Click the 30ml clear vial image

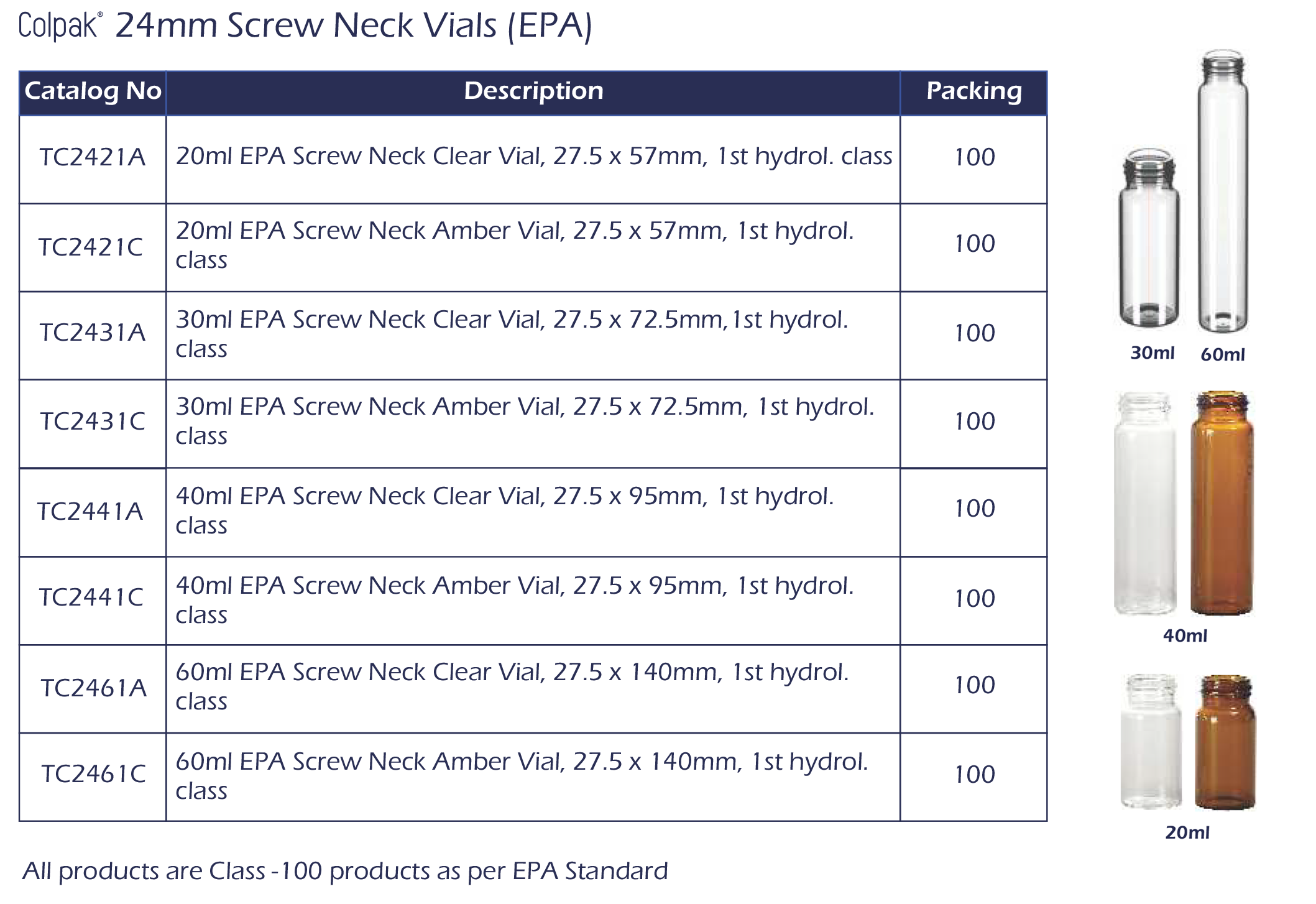click(x=1148, y=239)
